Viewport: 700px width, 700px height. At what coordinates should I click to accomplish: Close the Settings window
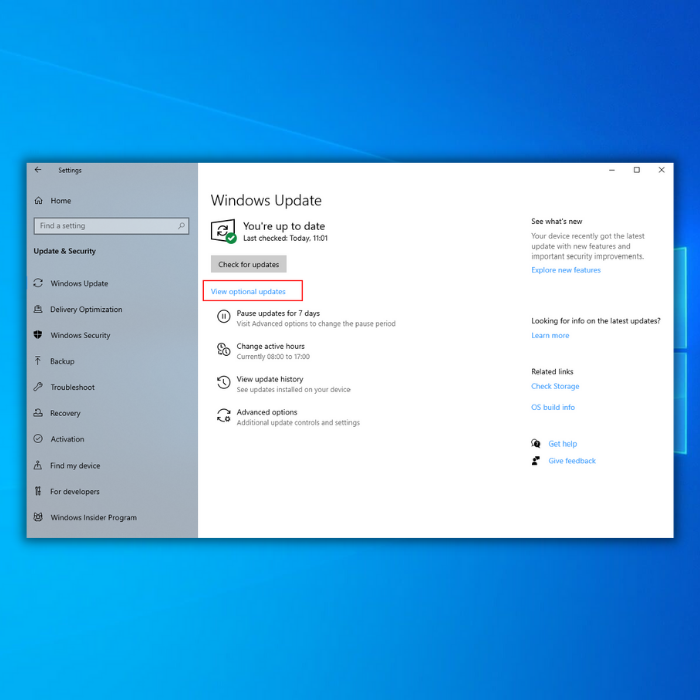pos(662,170)
